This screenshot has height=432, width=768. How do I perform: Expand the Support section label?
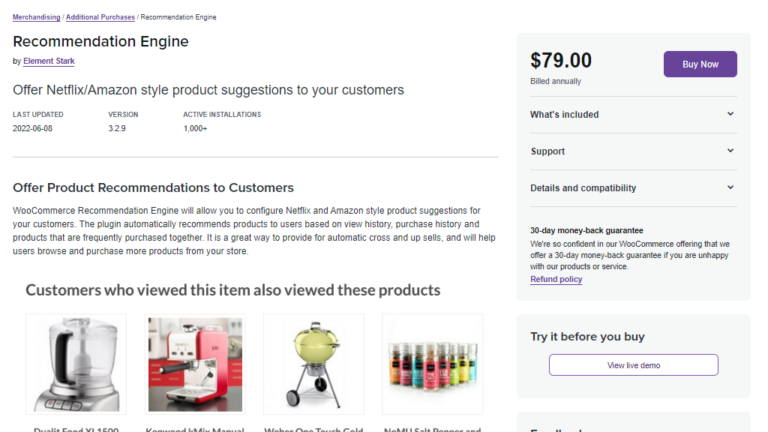point(547,152)
